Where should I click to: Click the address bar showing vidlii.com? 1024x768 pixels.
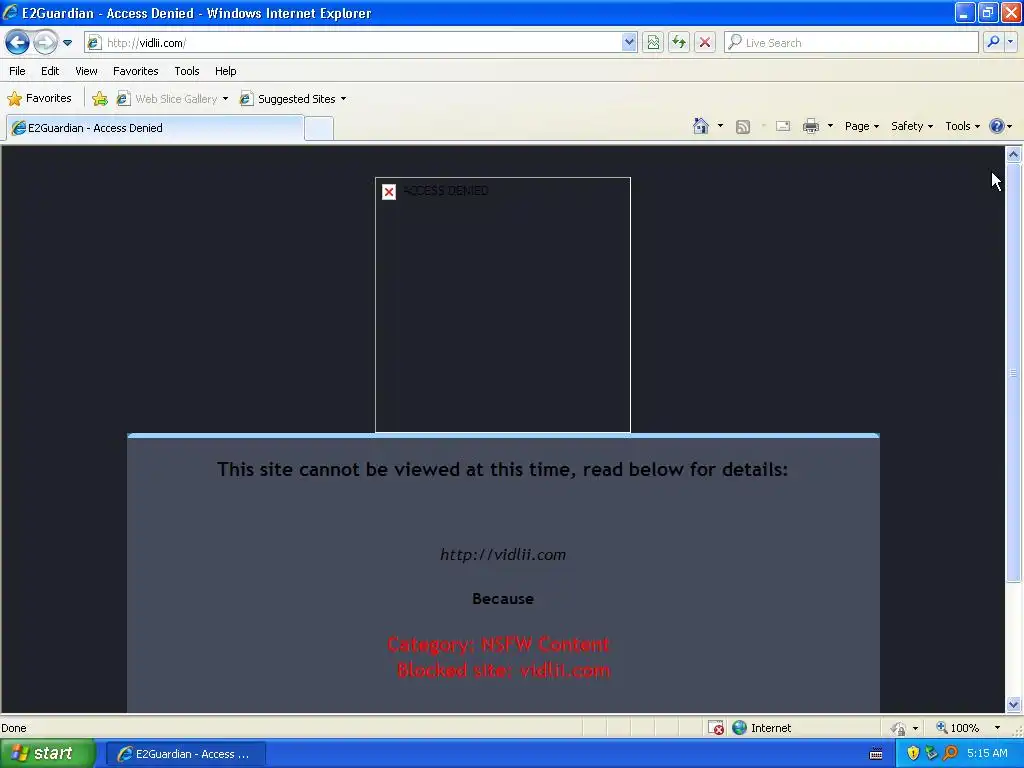click(361, 42)
